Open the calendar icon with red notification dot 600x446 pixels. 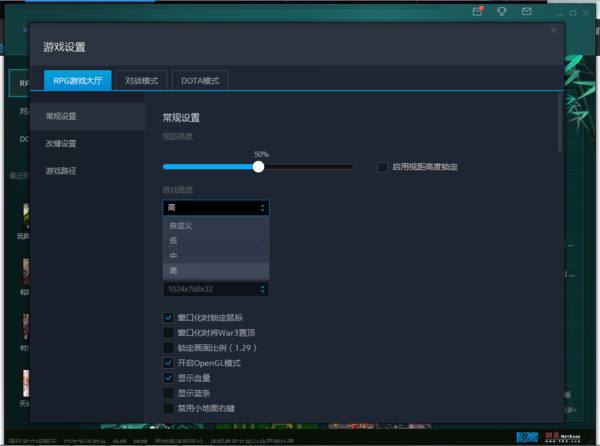click(x=477, y=12)
